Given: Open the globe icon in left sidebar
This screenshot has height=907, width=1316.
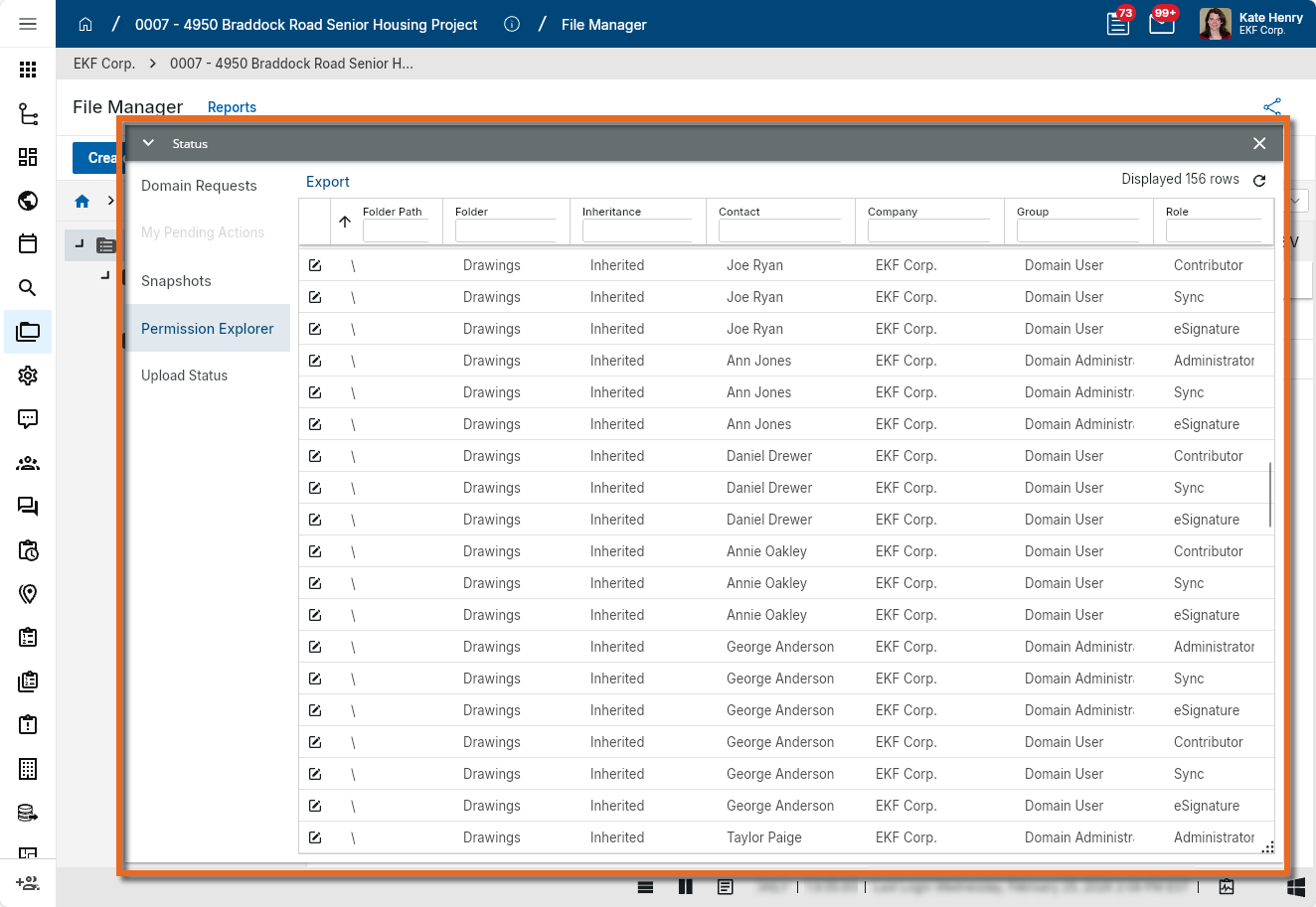Looking at the screenshot, I should [28, 201].
